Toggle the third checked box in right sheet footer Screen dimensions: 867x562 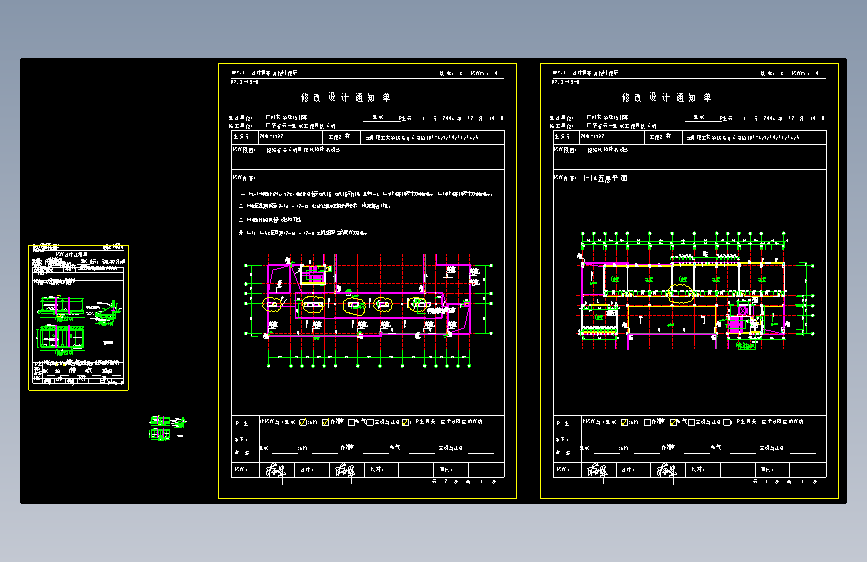(x=673, y=422)
